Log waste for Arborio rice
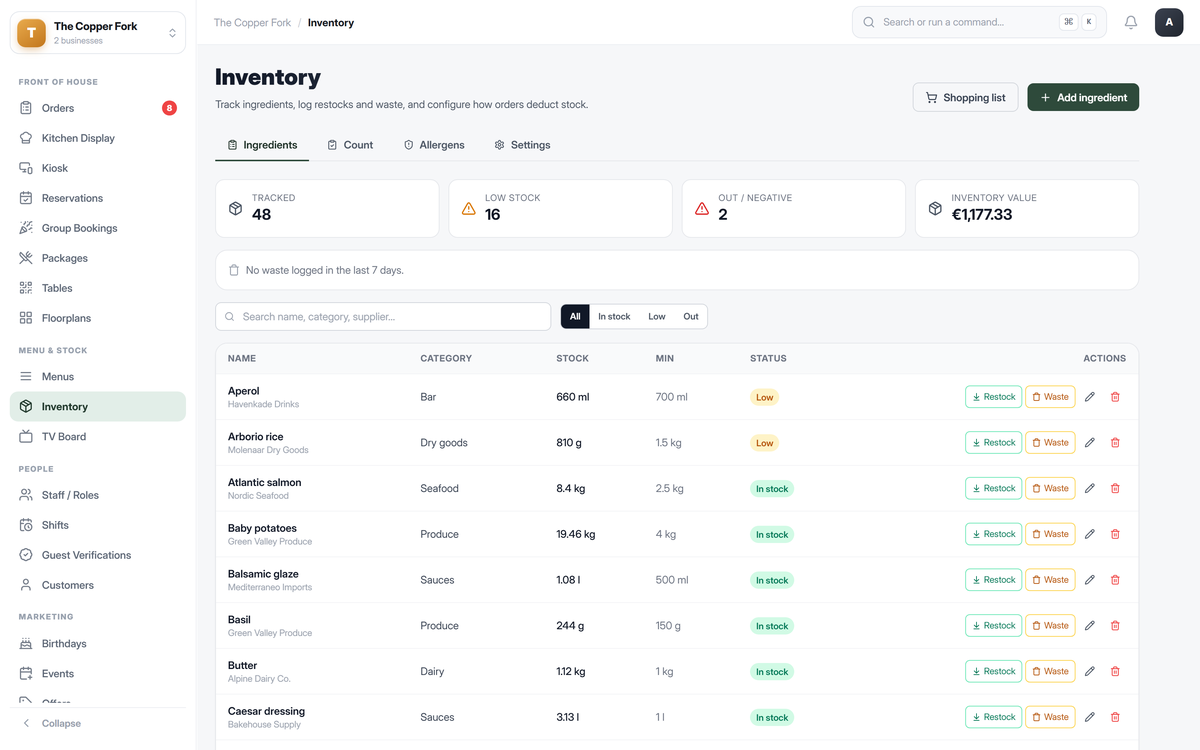Image resolution: width=1200 pixels, height=750 pixels. click(1050, 443)
